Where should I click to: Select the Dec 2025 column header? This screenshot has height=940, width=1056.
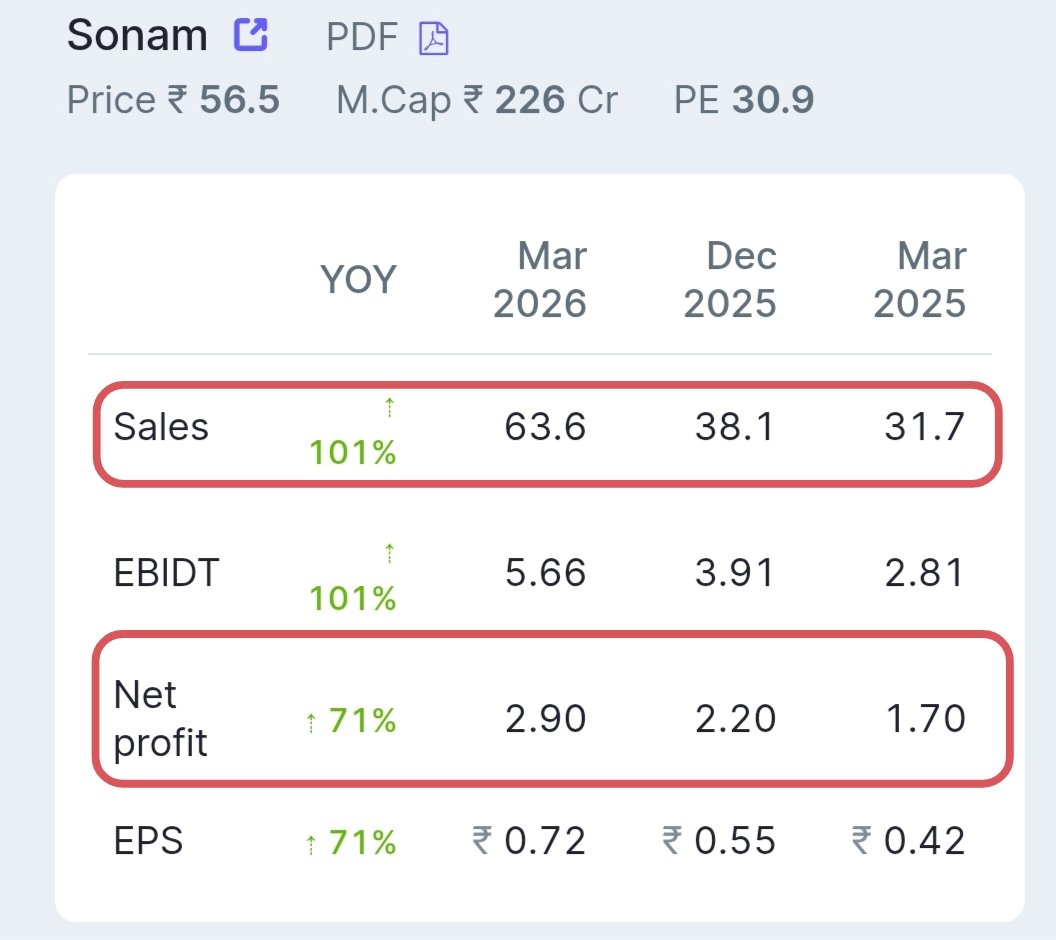coord(730,279)
